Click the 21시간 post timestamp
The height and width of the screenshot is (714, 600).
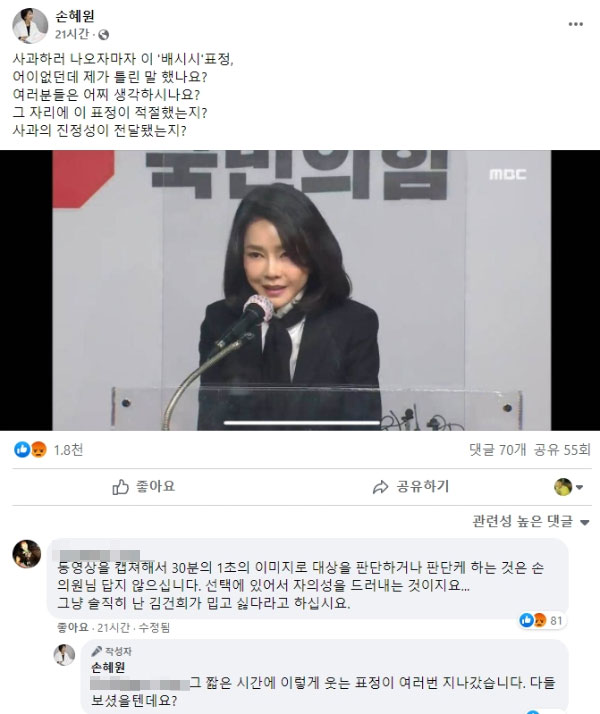[x=72, y=34]
